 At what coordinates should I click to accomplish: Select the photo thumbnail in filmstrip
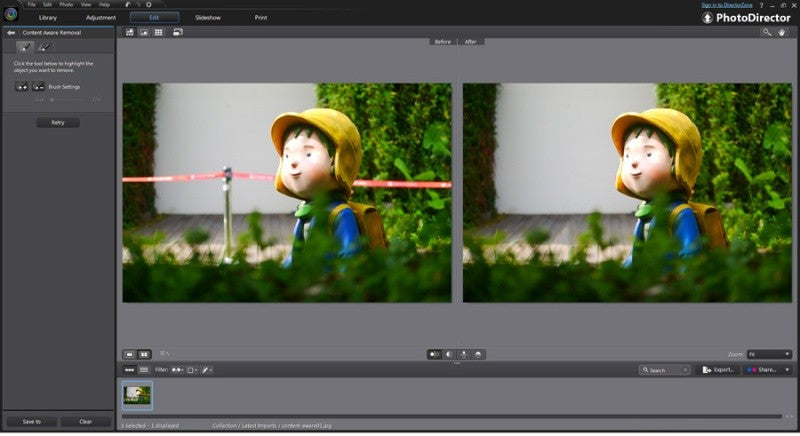click(137, 395)
